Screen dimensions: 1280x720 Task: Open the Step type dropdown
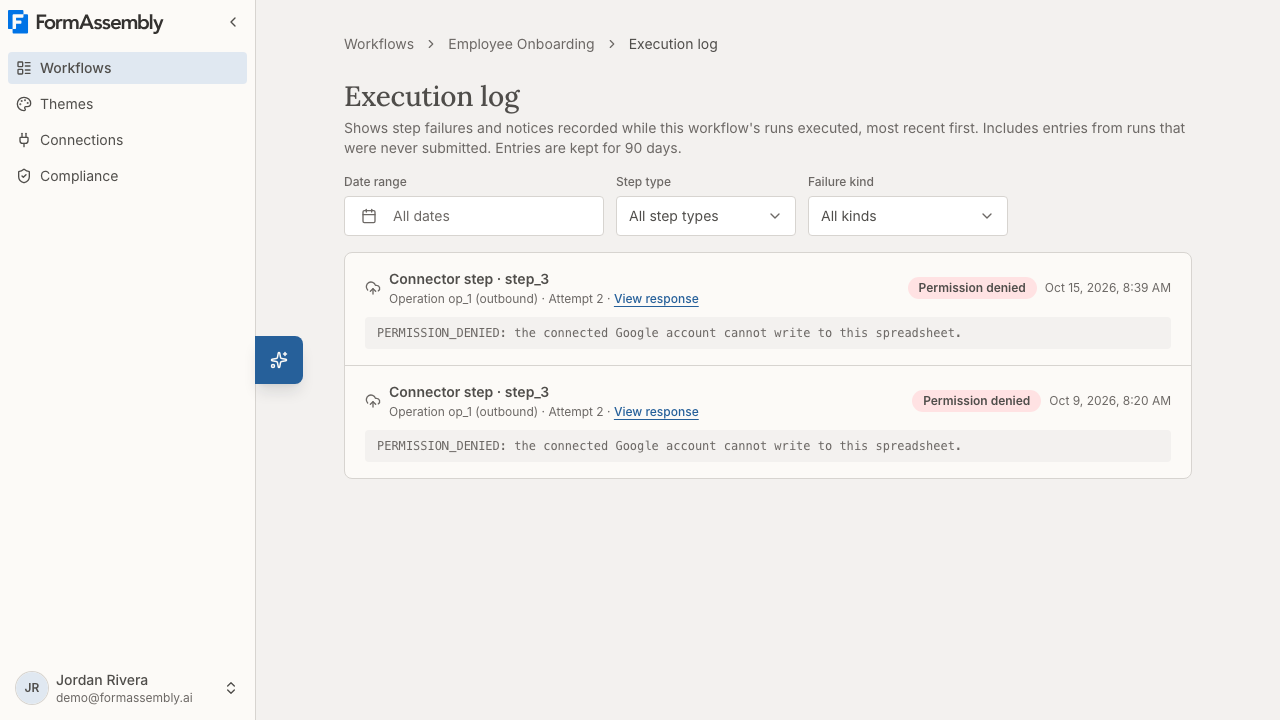click(706, 216)
